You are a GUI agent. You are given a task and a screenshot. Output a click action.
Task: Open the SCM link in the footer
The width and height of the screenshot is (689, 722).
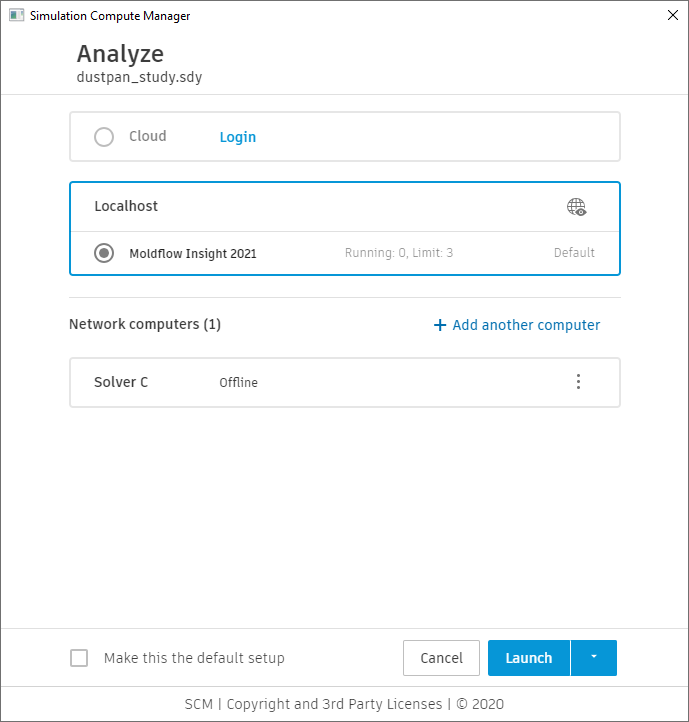(198, 704)
